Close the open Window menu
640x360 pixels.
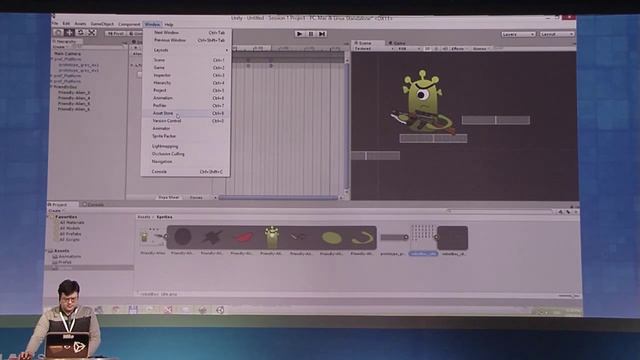click(x=152, y=24)
